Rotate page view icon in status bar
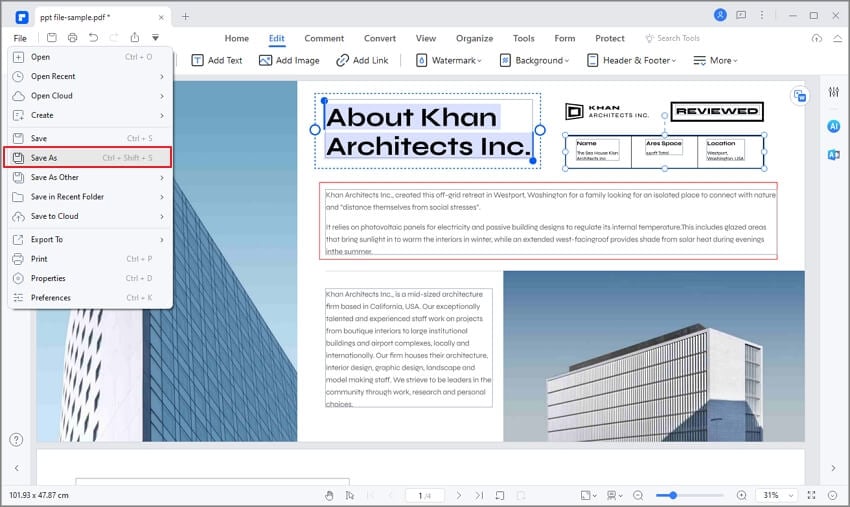This screenshot has width=850, height=507. click(x=500, y=495)
